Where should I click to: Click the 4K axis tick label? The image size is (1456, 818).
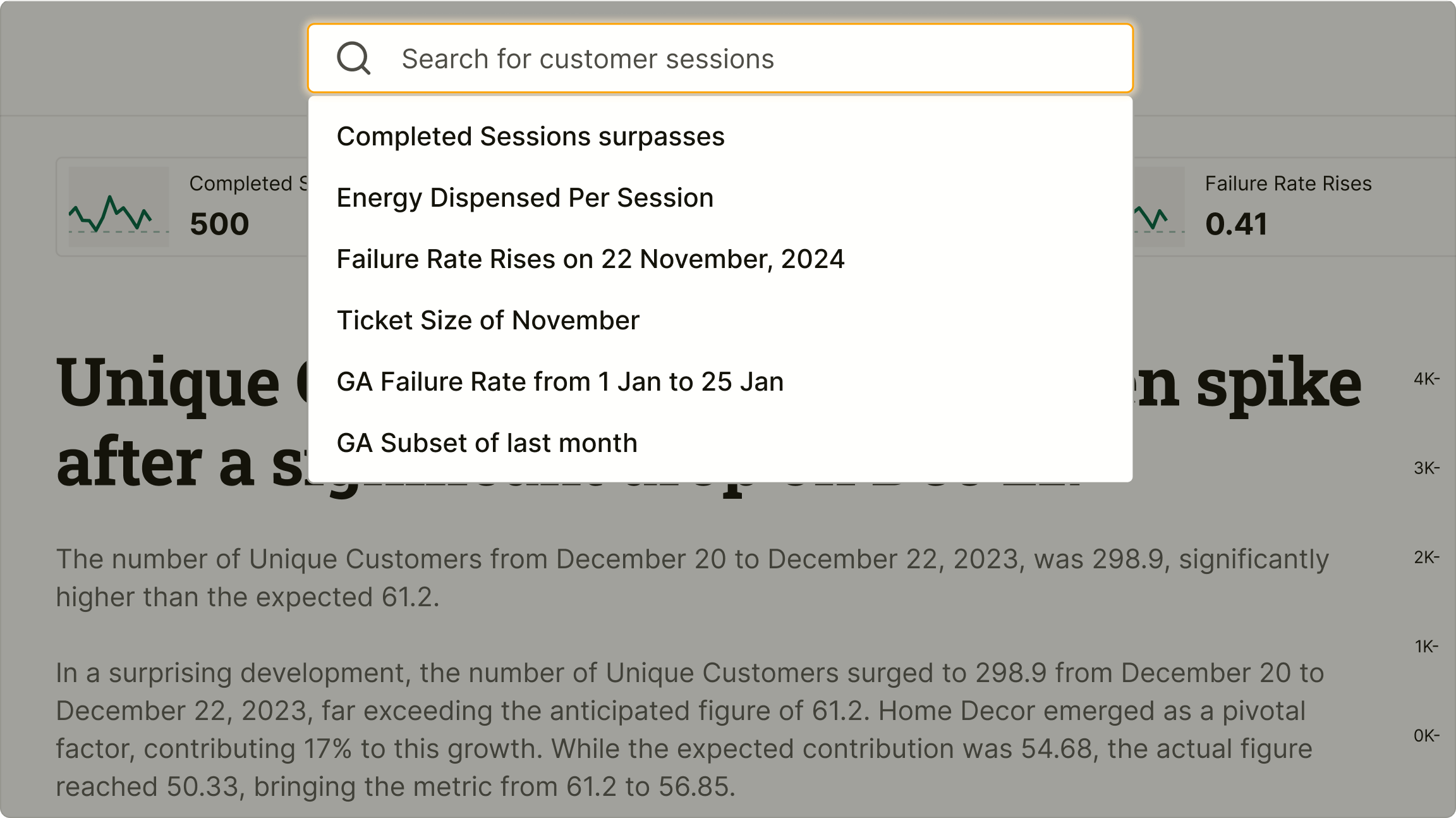click(x=1426, y=379)
